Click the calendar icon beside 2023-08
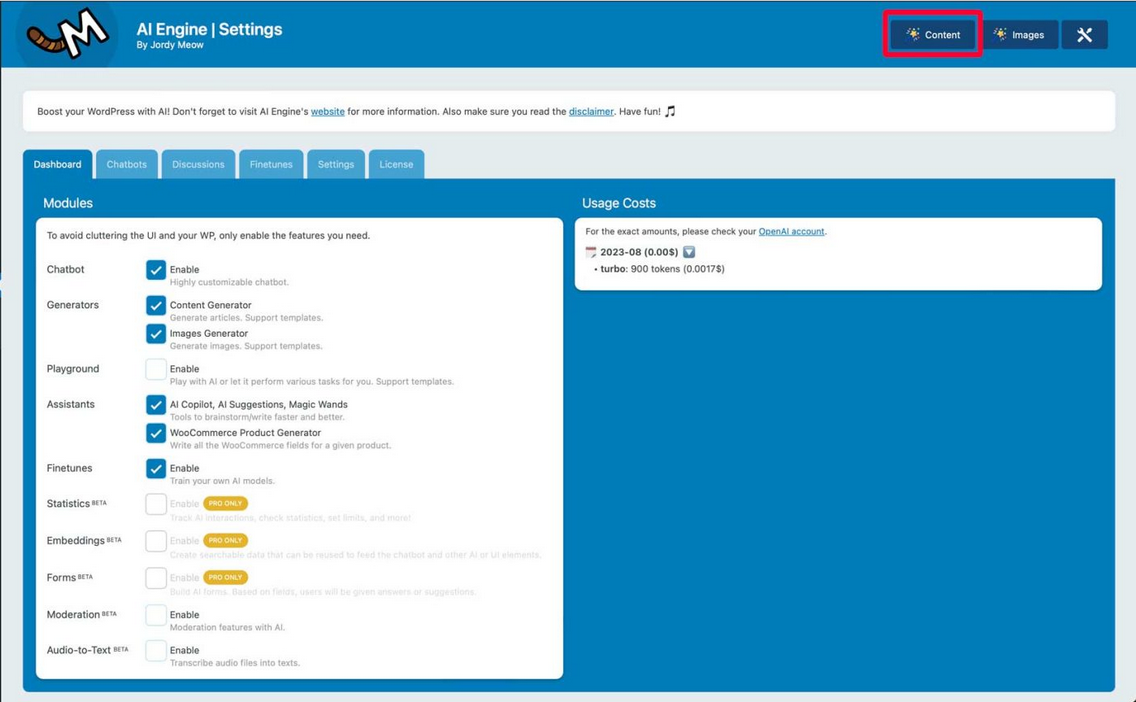This screenshot has height=702, width=1136. click(x=591, y=252)
